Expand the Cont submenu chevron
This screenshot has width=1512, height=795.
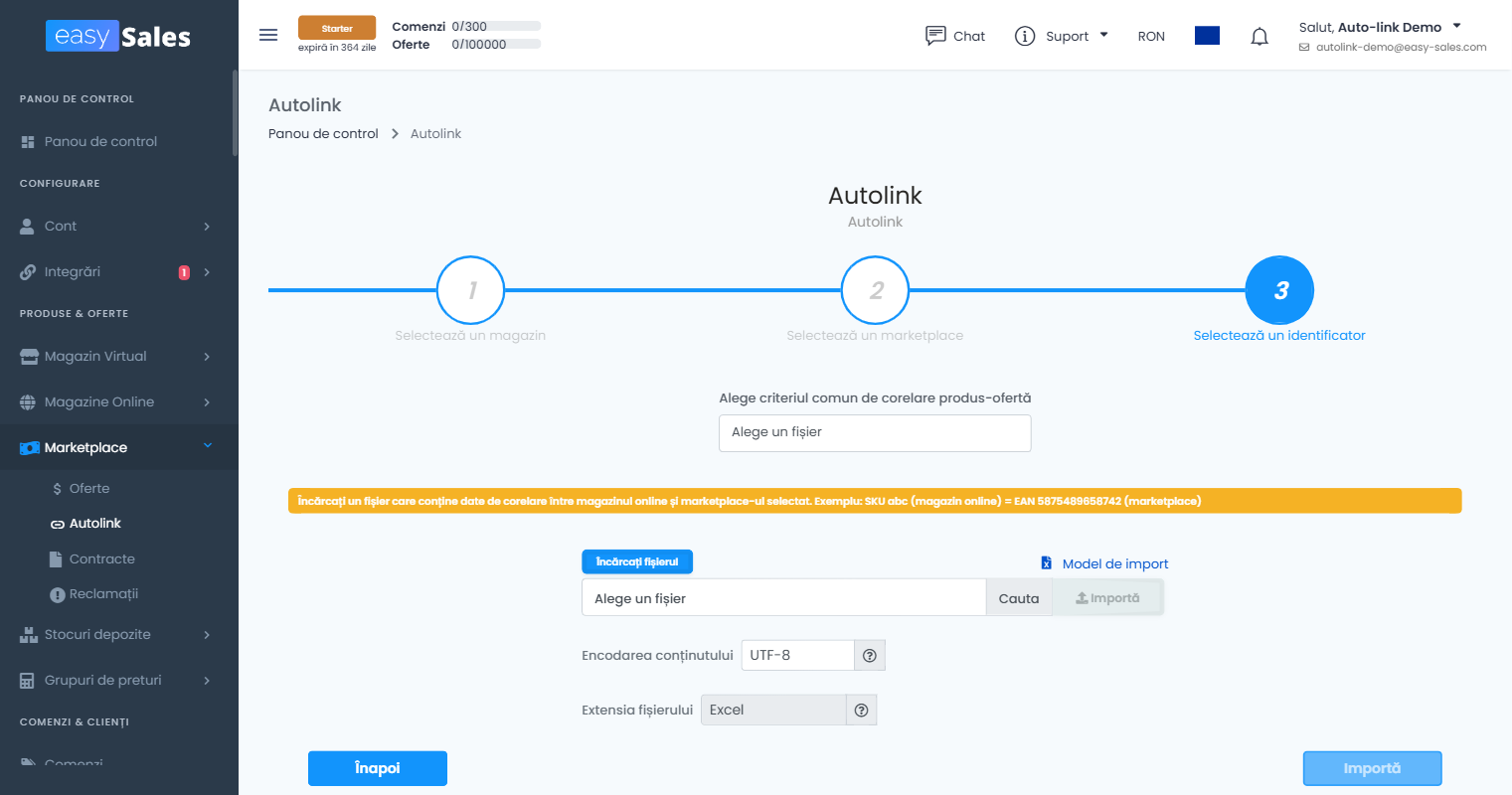(x=207, y=227)
